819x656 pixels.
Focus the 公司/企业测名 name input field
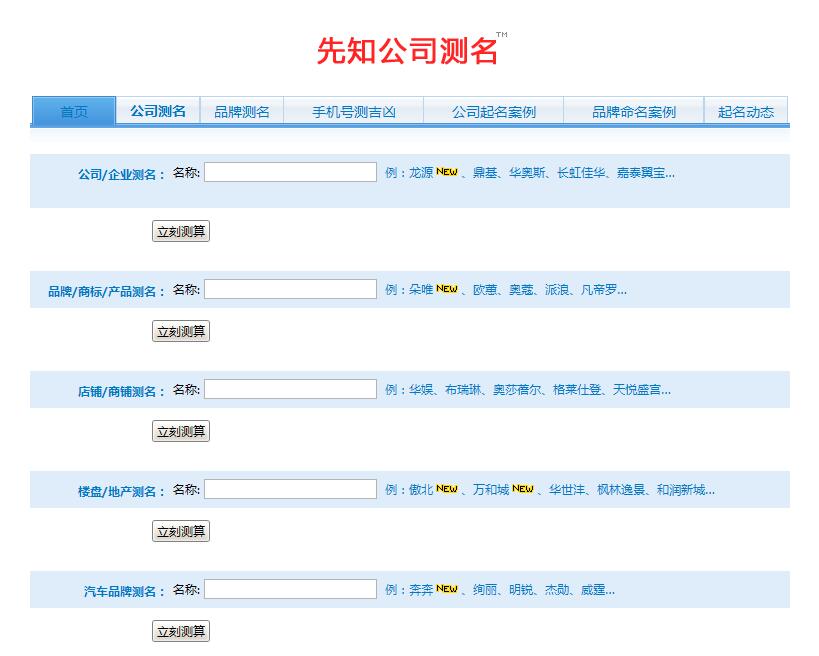tap(290, 172)
